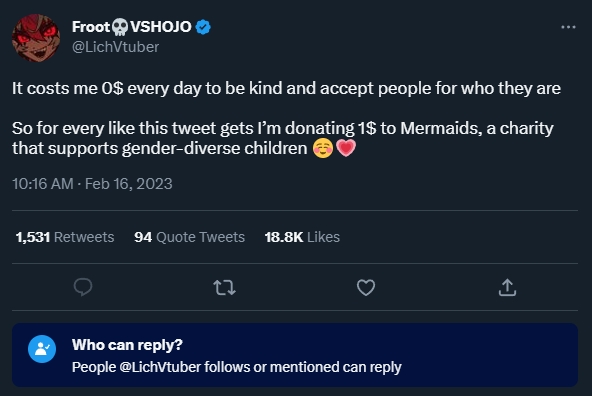Click the @LichVtuber handle under the display name
This screenshot has height=396, width=592.
click(116, 47)
